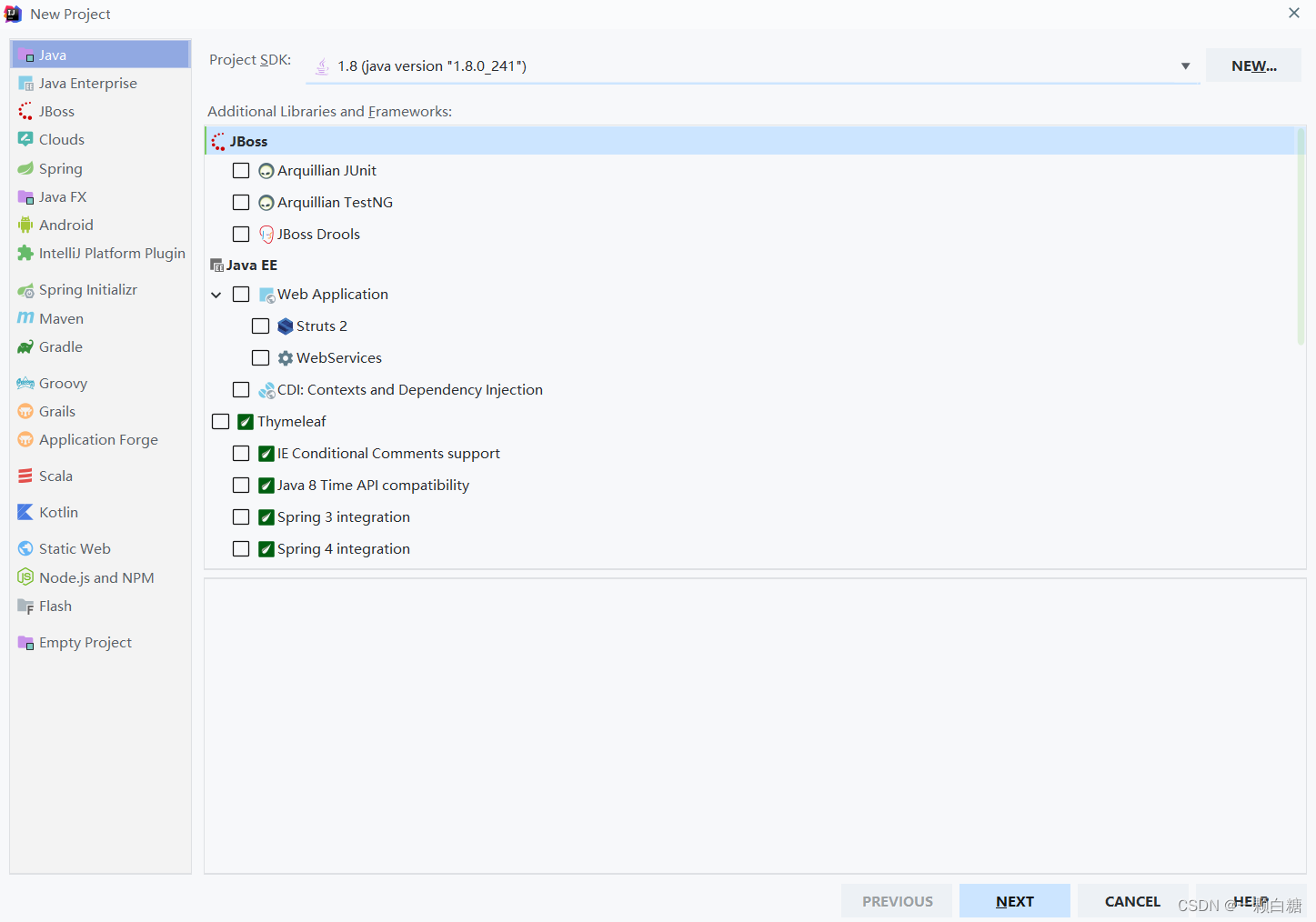Select the Groovy icon
This screenshot has height=922, width=1316.
click(x=25, y=384)
